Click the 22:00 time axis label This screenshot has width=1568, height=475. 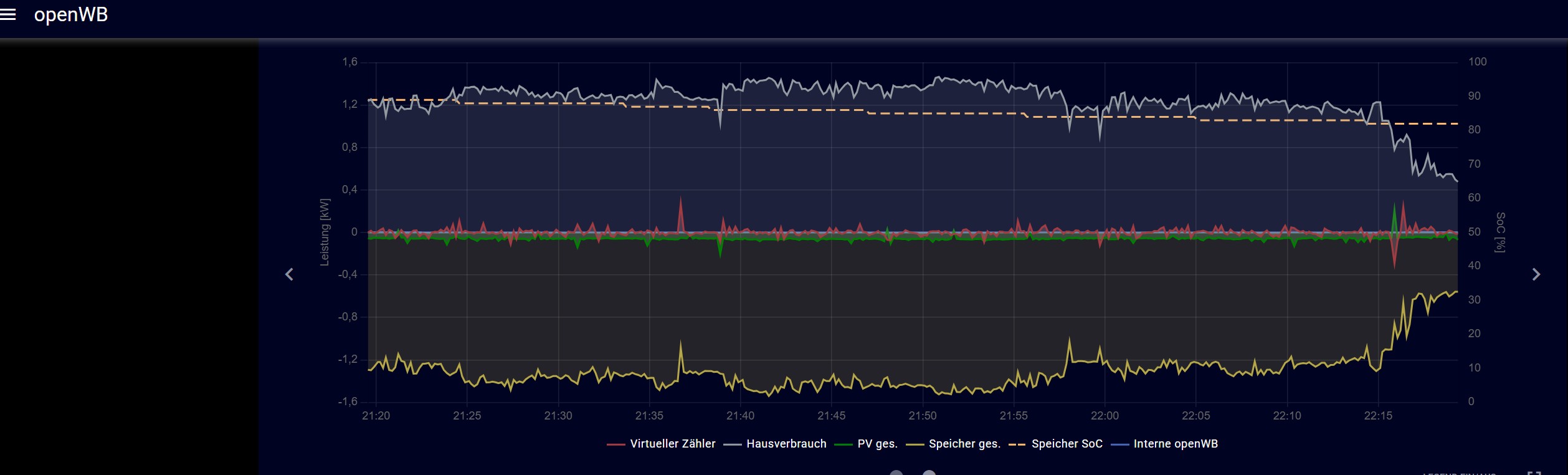pyautogui.click(x=1105, y=416)
